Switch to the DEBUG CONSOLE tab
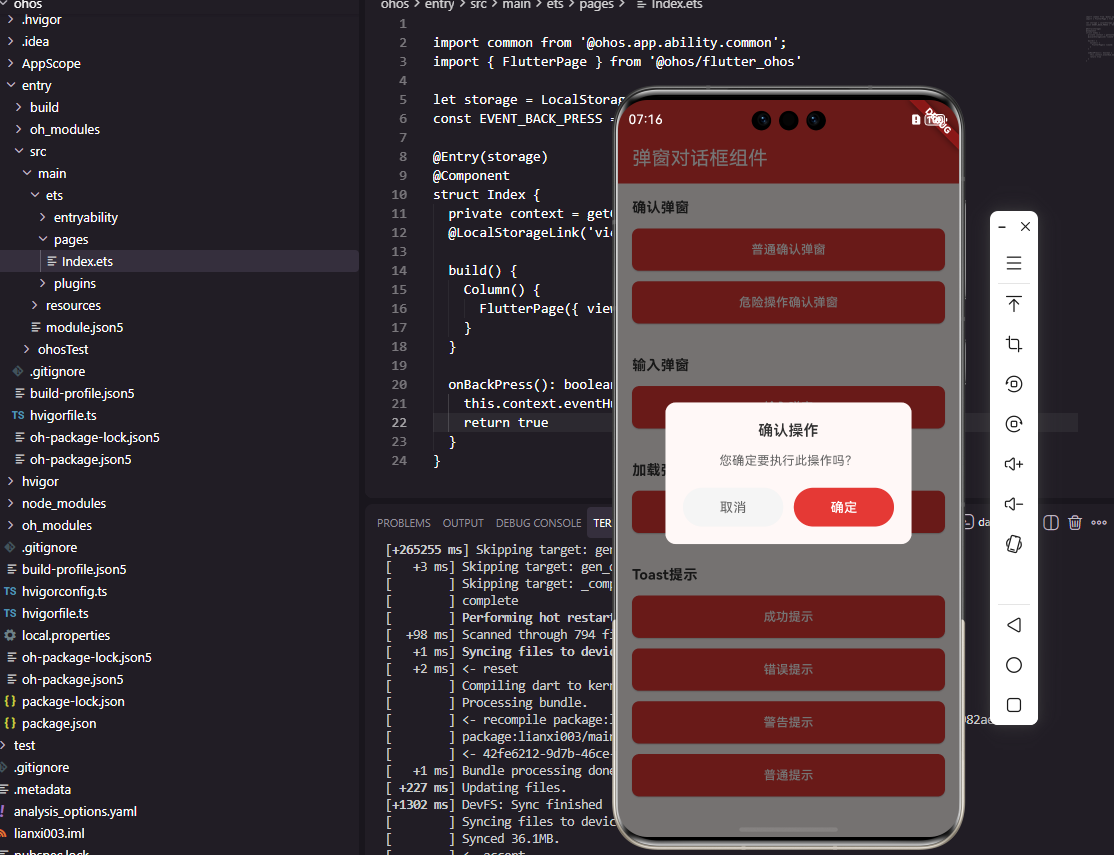The image size is (1114, 855). click(539, 523)
